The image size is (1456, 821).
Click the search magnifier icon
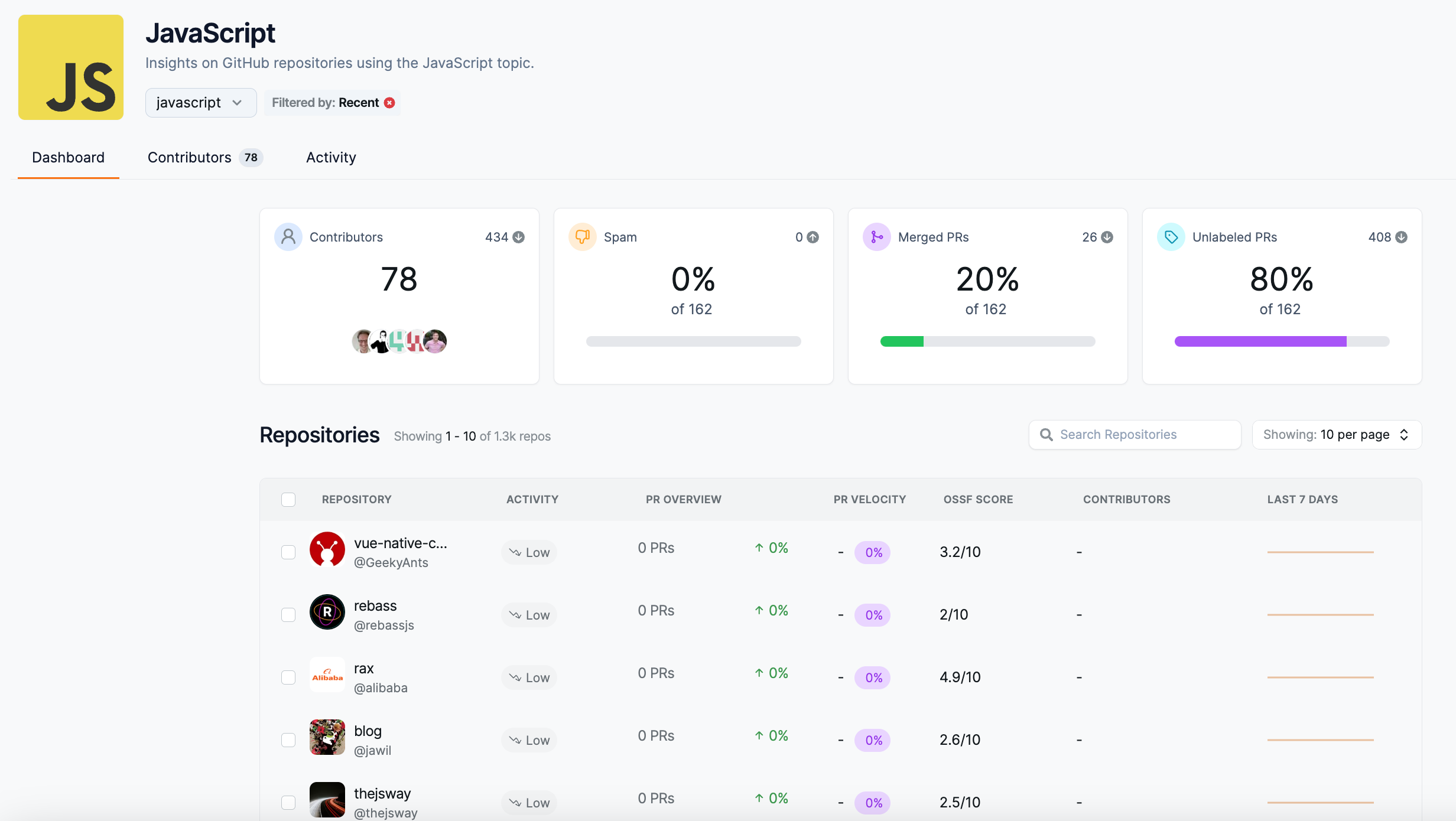[x=1046, y=435]
